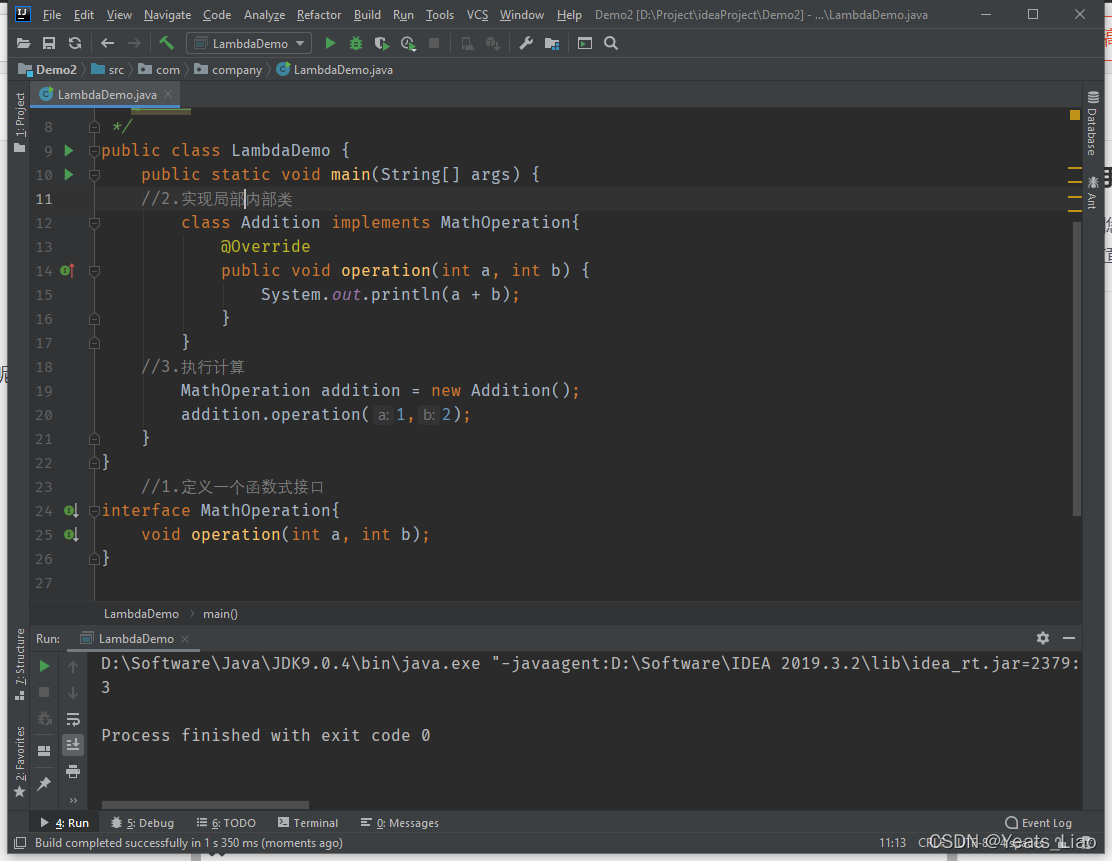Navigate back with the left arrow icon
The width and height of the screenshot is (1112, 861).
[108, 44]
